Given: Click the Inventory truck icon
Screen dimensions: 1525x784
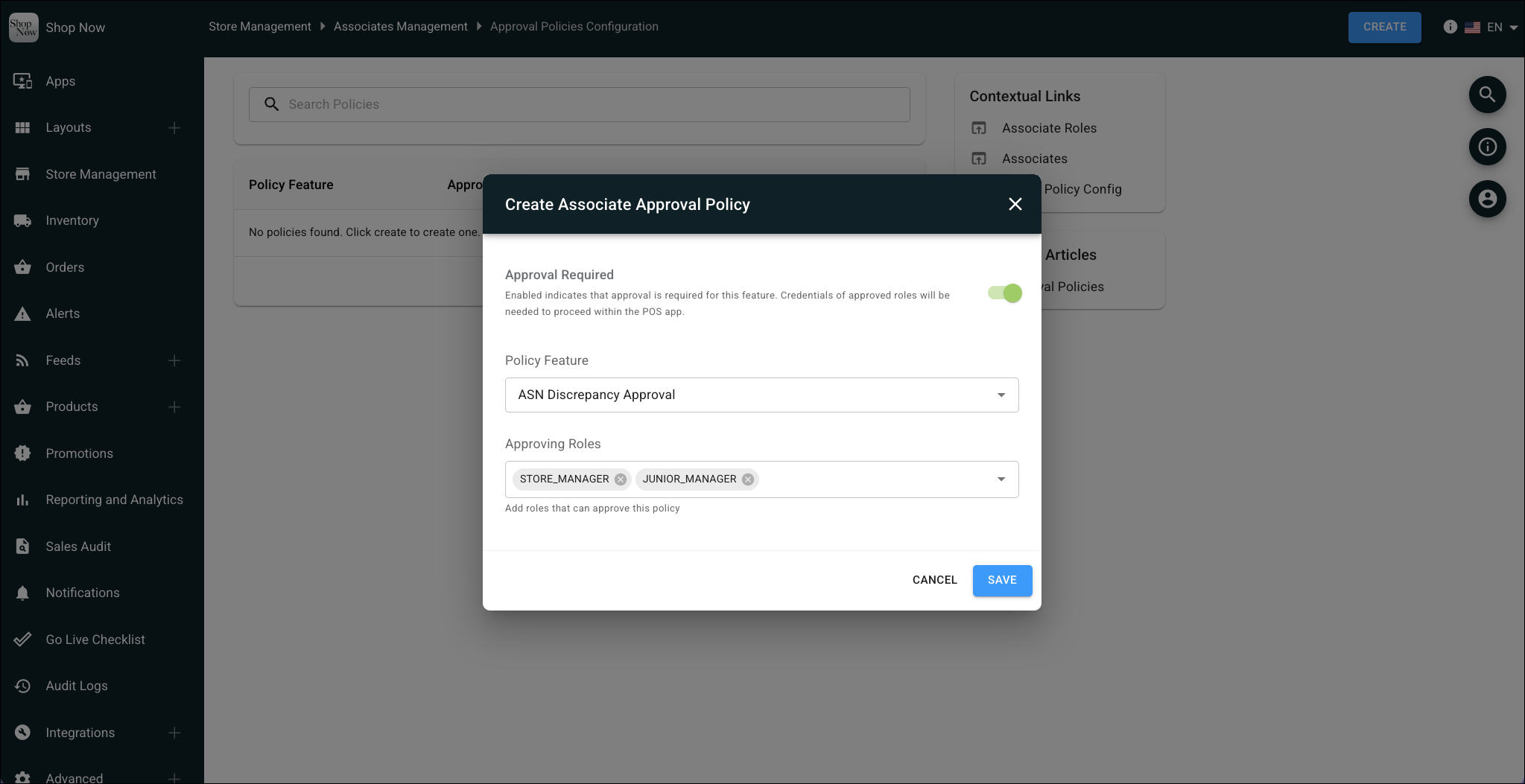Looking at the screenshot, I should [x=23, y=220].
